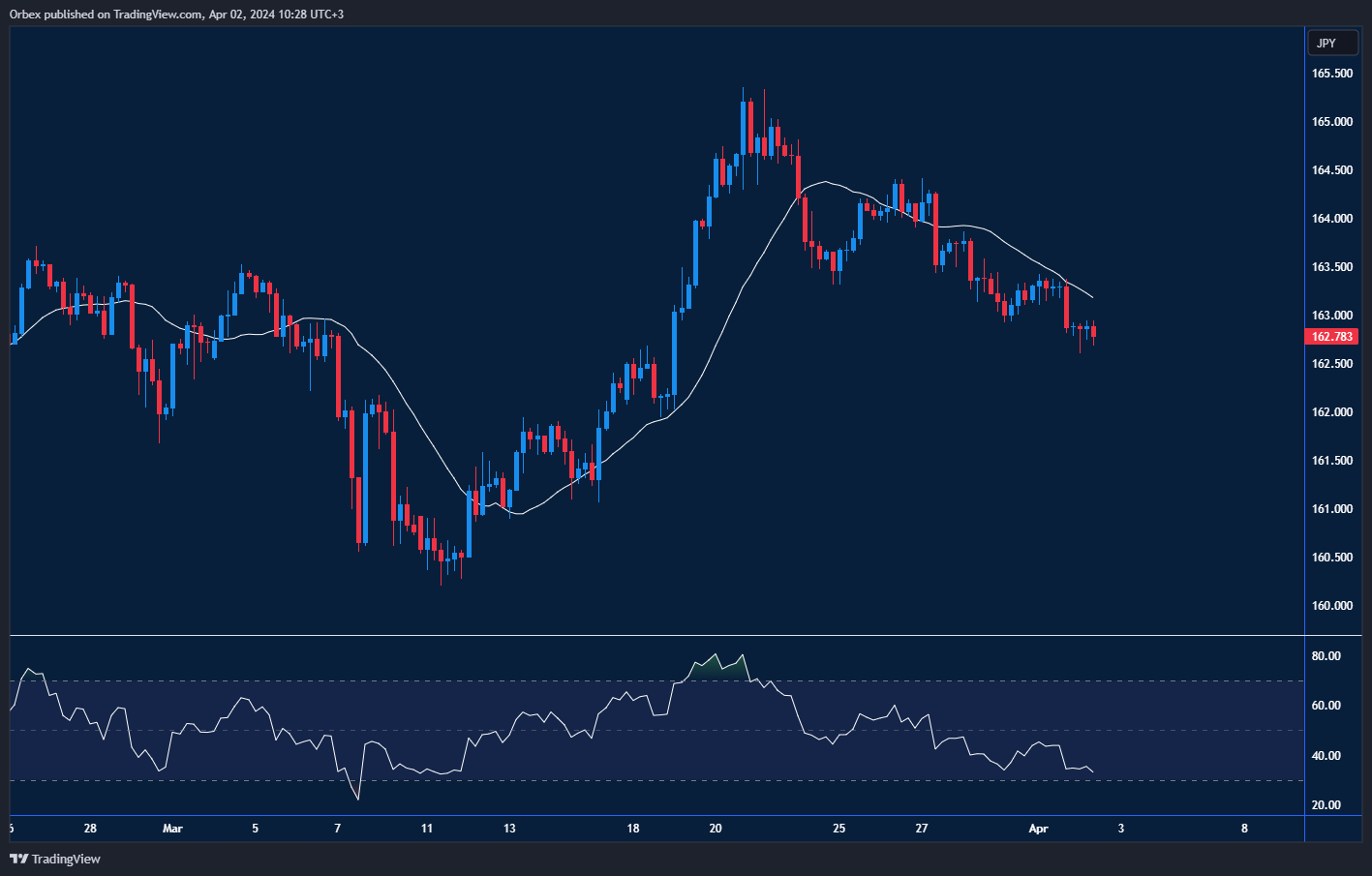Click the highlighted RSI overbought peak
The image size is (1372, 876).
716,660
